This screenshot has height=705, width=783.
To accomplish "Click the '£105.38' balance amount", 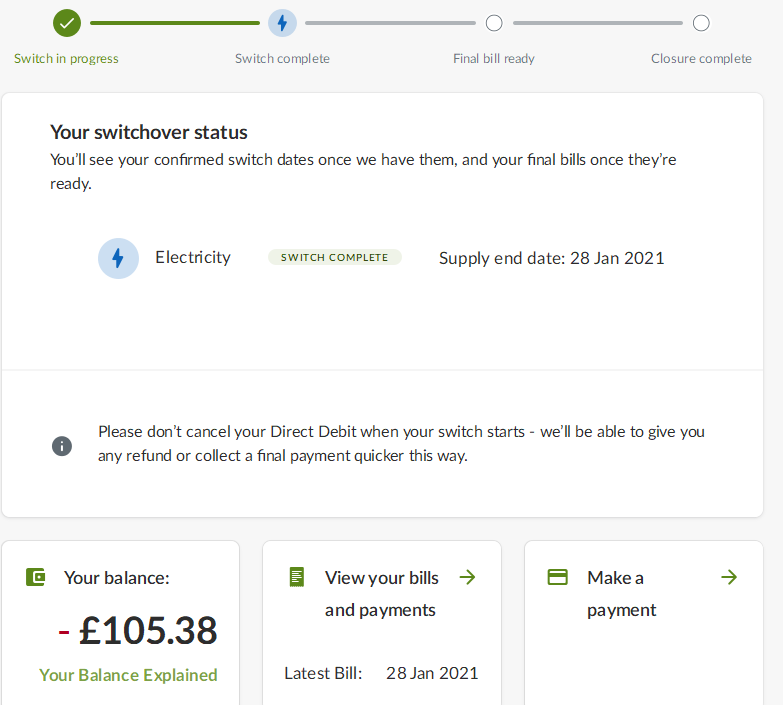I will pos(148,630).
